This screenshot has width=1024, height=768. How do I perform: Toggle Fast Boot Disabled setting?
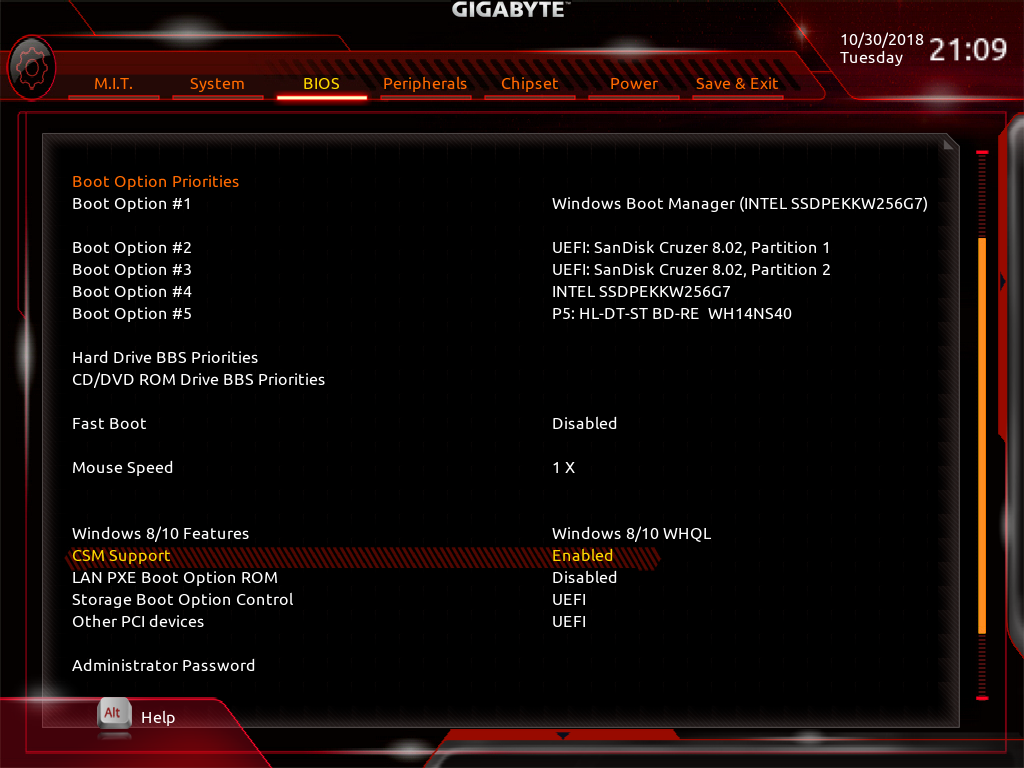click(x=584, y=424)
